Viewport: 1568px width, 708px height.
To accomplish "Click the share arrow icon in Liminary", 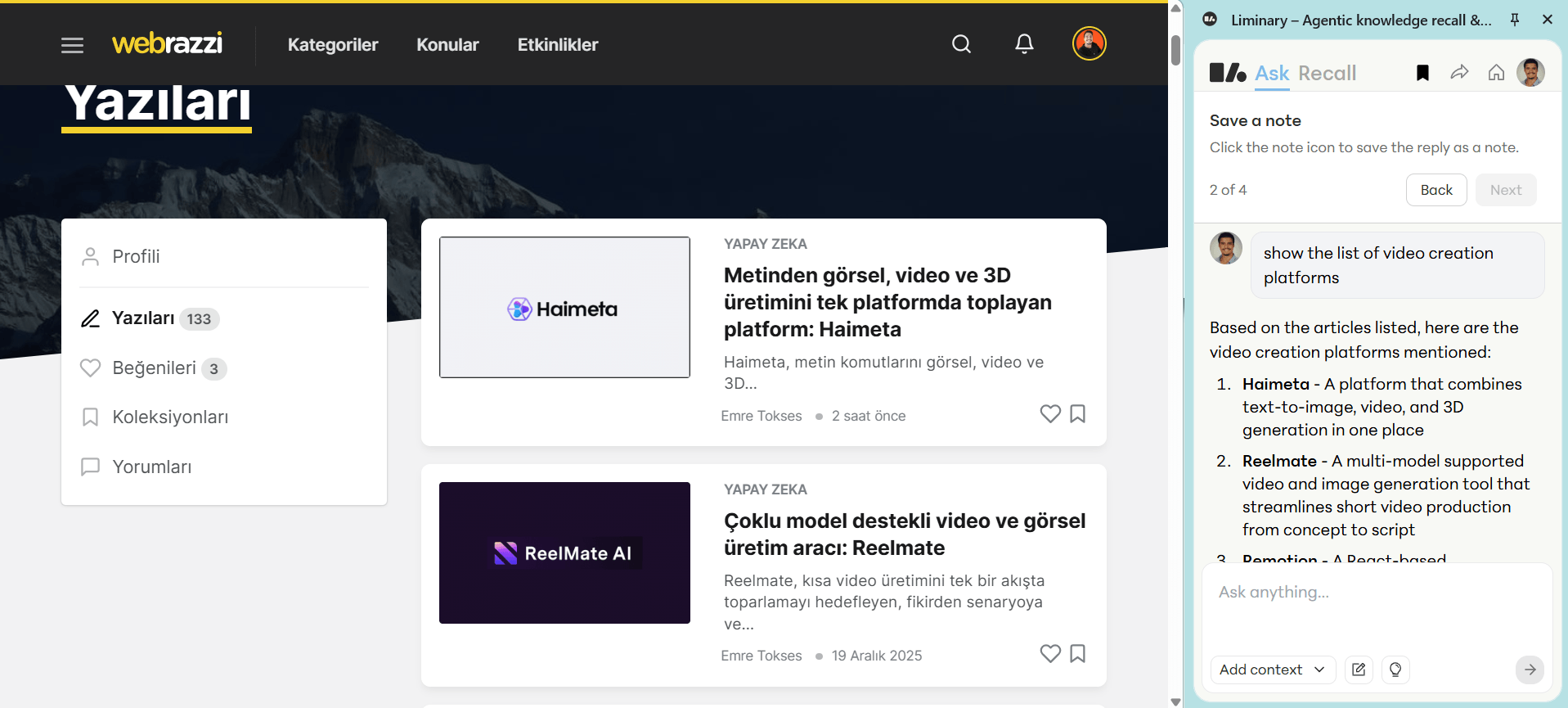I will [x=1459, y=73].
